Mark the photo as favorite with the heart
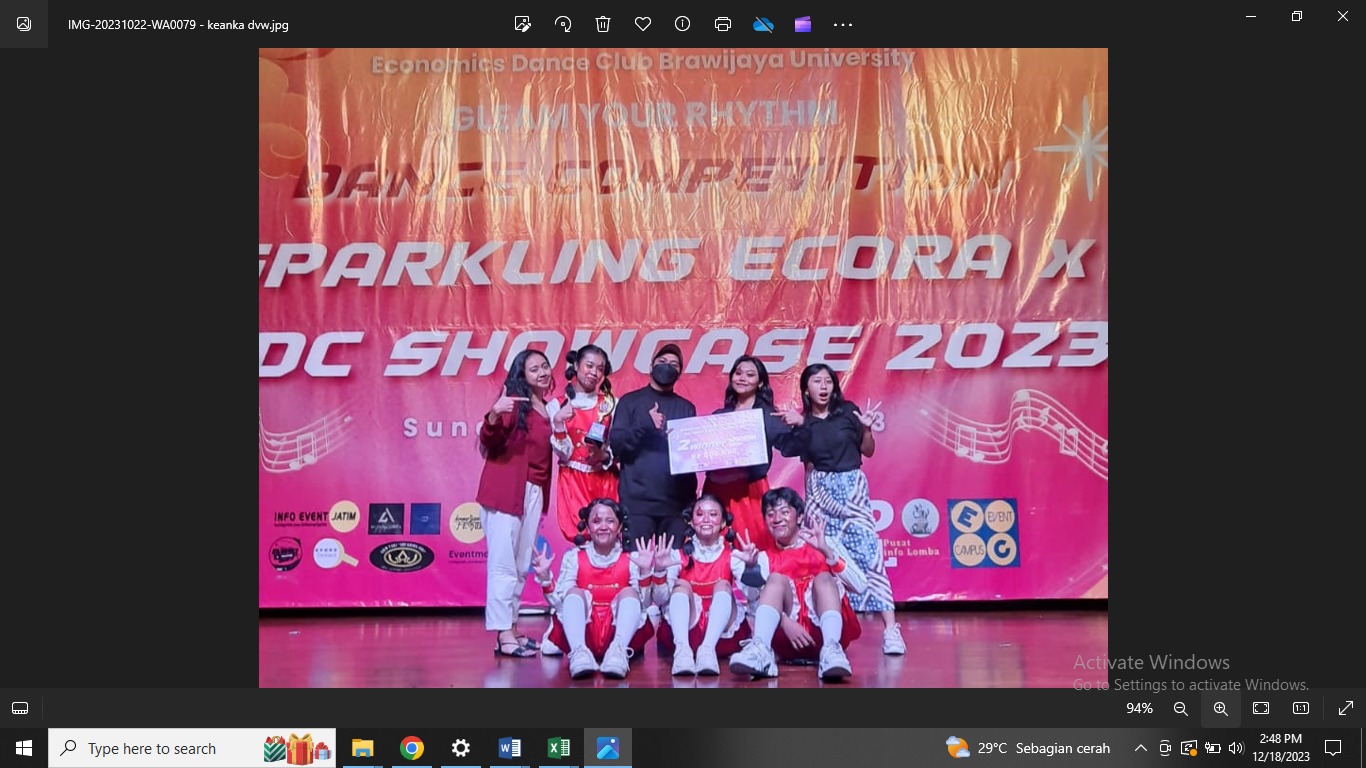 pos(643,24)
